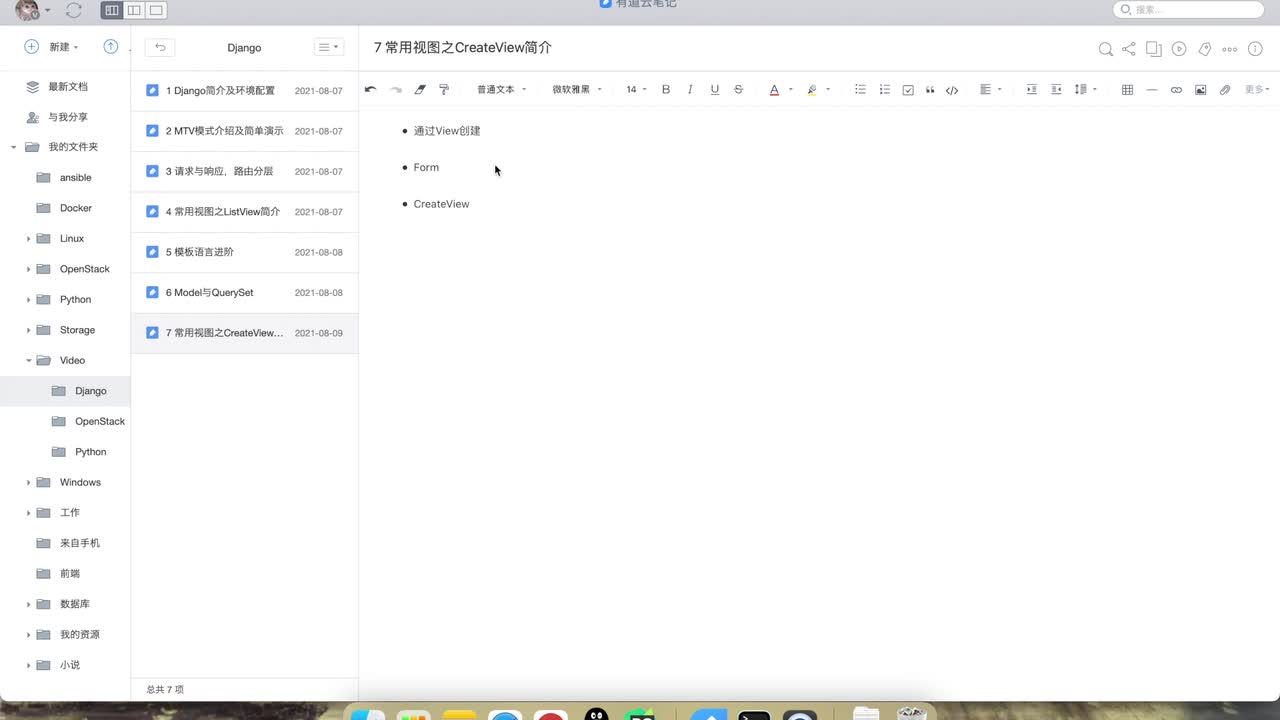Click the upload arrow icon
This screenshot has height=720, width=1280.
pyautogui.click(x=111, y=47)
